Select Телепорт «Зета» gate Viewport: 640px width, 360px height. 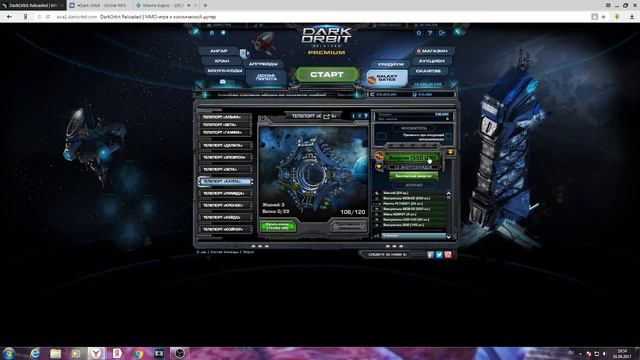tap(225, 169)
